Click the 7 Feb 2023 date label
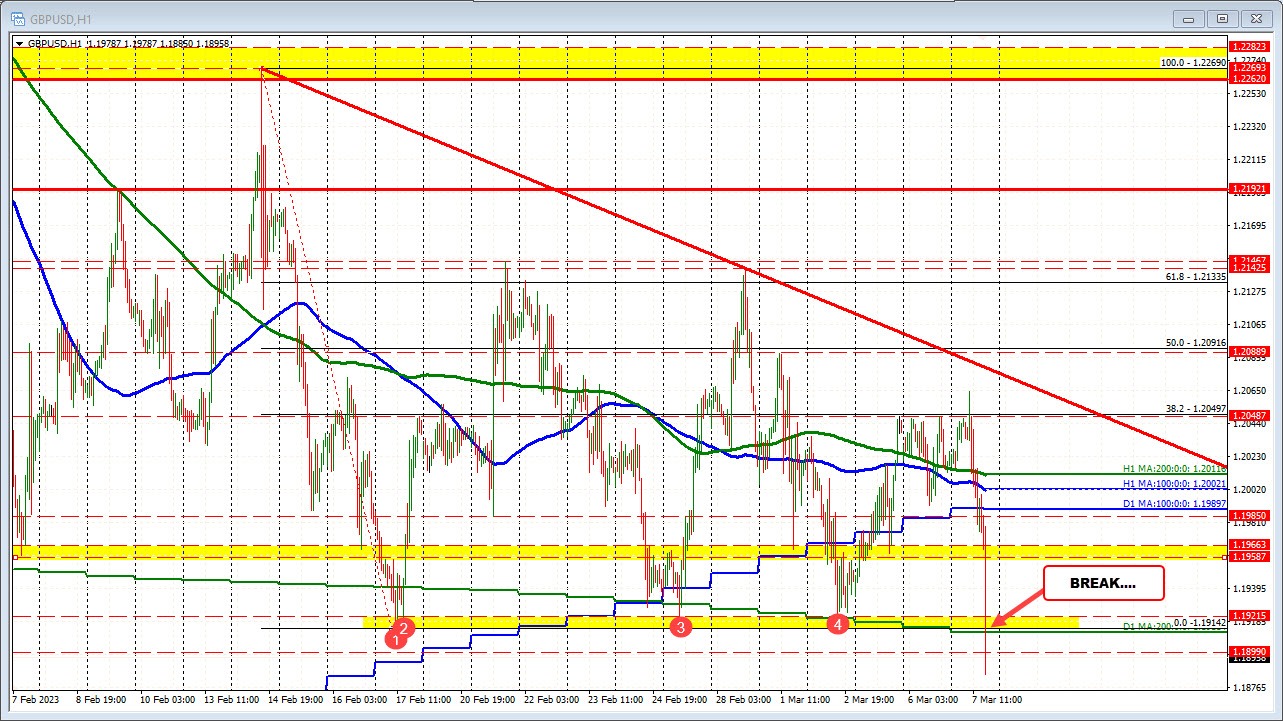The height and width of the screenshot is (721, 1283). [x=36, y=699]
